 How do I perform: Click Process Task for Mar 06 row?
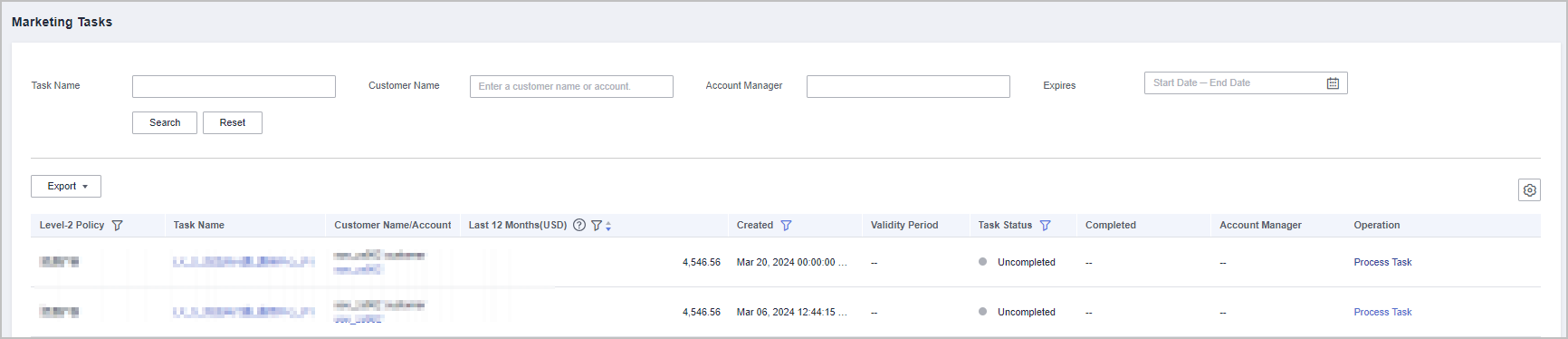click(x=1382, y=312)
